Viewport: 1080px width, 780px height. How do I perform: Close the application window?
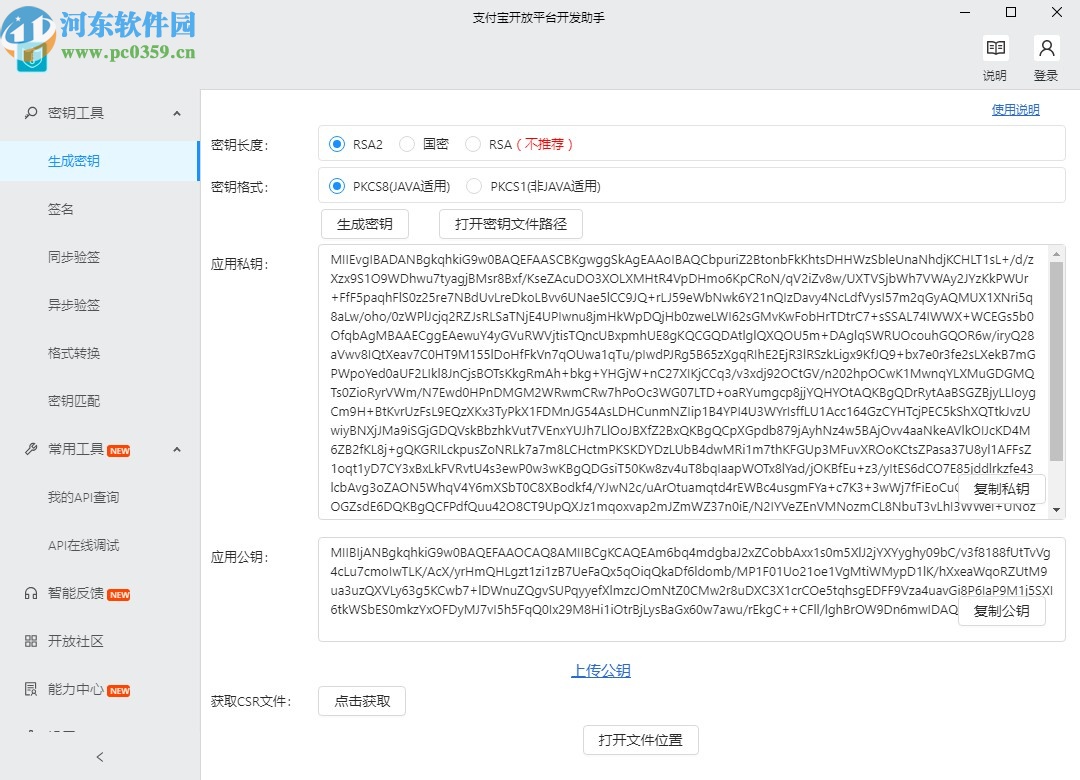(1057, 12)
